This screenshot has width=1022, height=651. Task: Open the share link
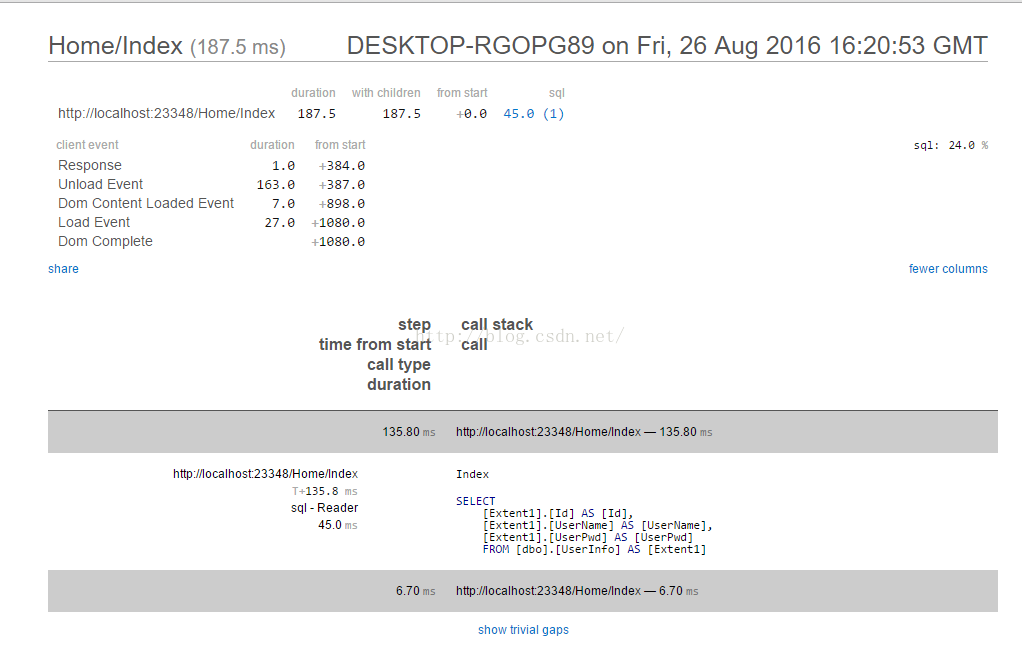63,268
